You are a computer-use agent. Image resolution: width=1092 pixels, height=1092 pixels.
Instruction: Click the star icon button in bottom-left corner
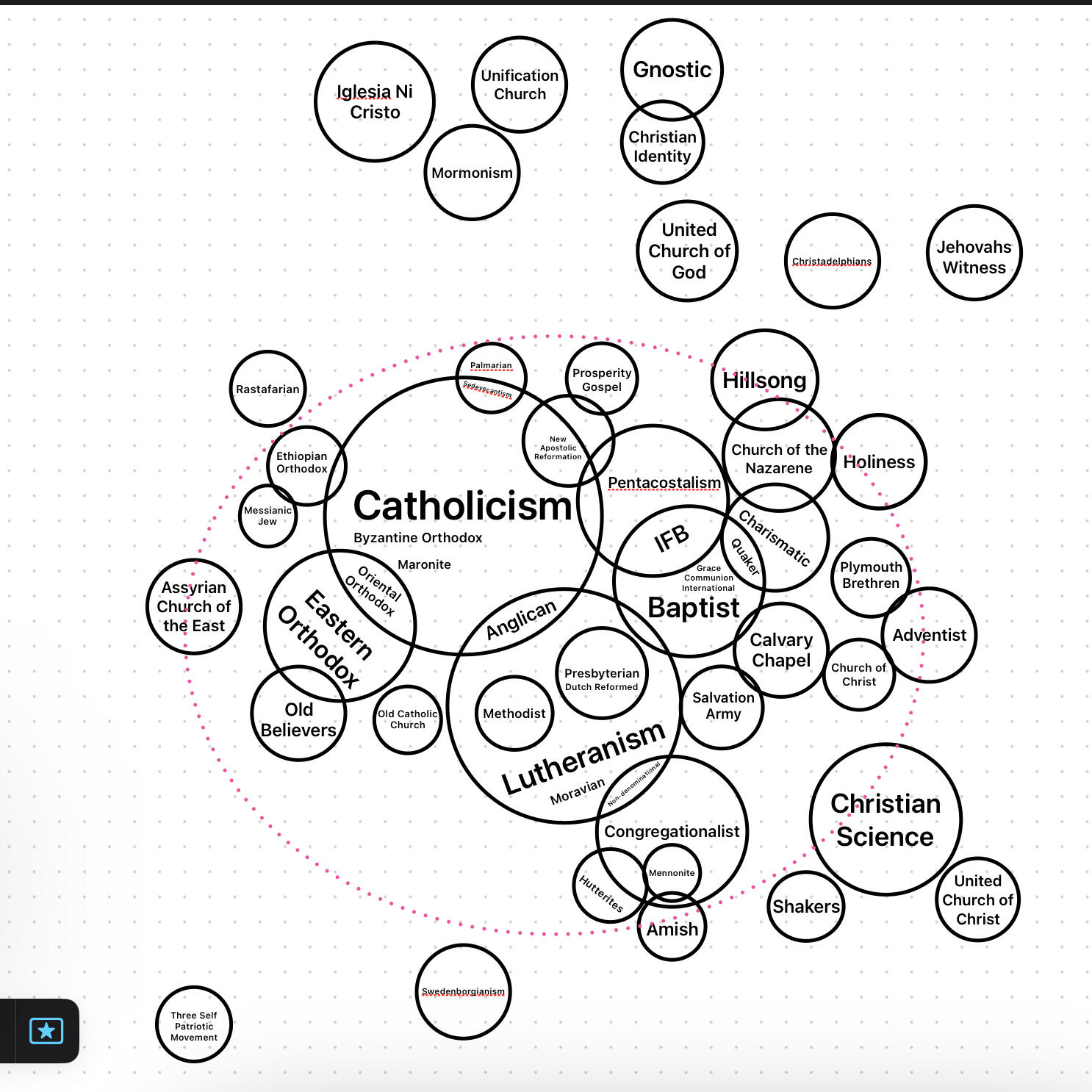pos(46,1030)
